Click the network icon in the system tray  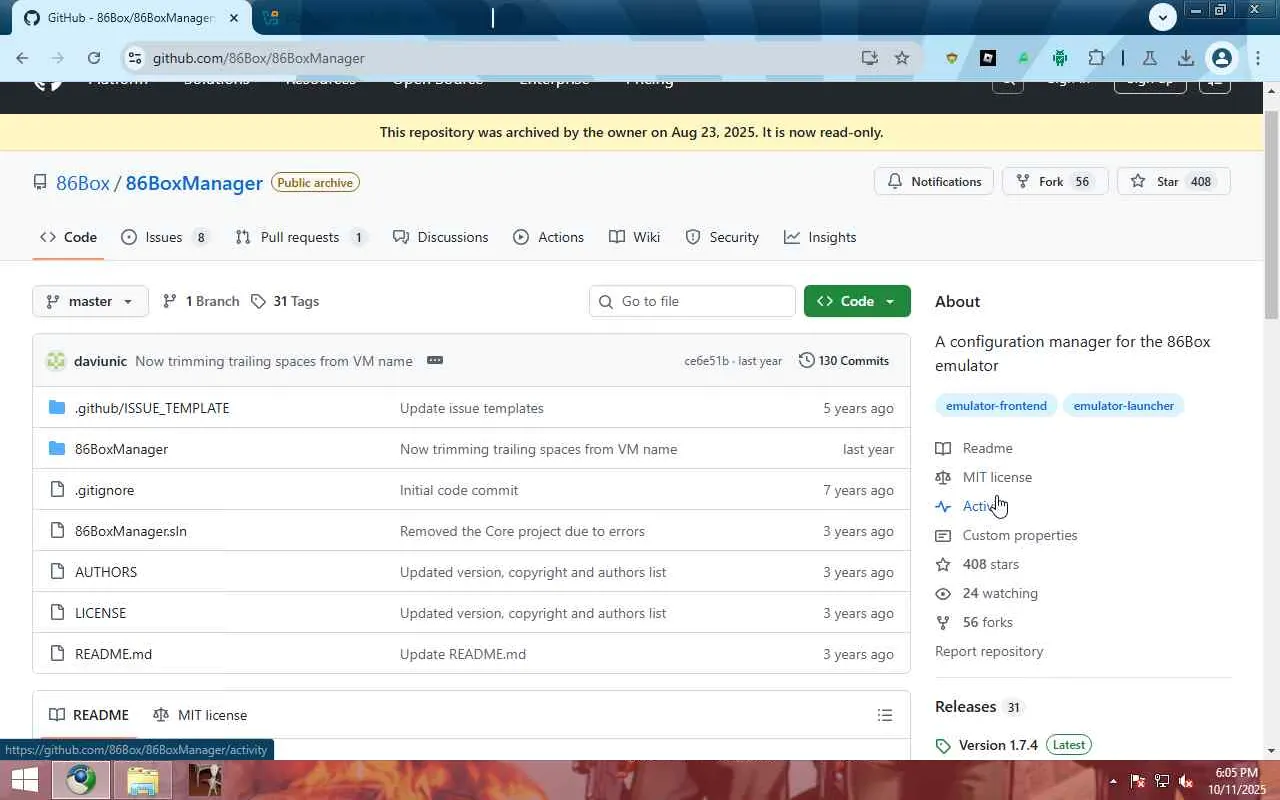point(1162,781)
